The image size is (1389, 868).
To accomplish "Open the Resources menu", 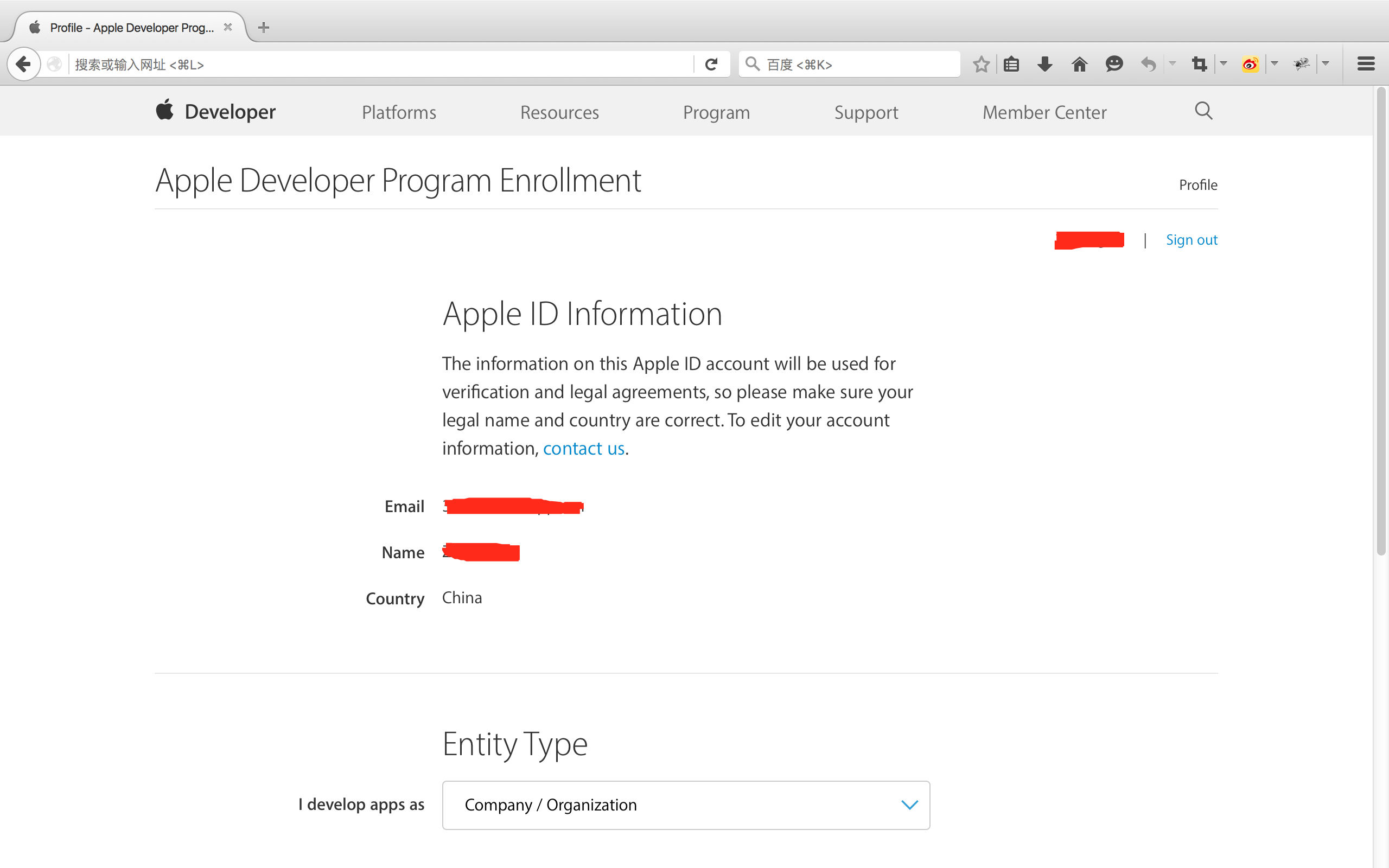I will pyautogui.click(x=559, y=112).
